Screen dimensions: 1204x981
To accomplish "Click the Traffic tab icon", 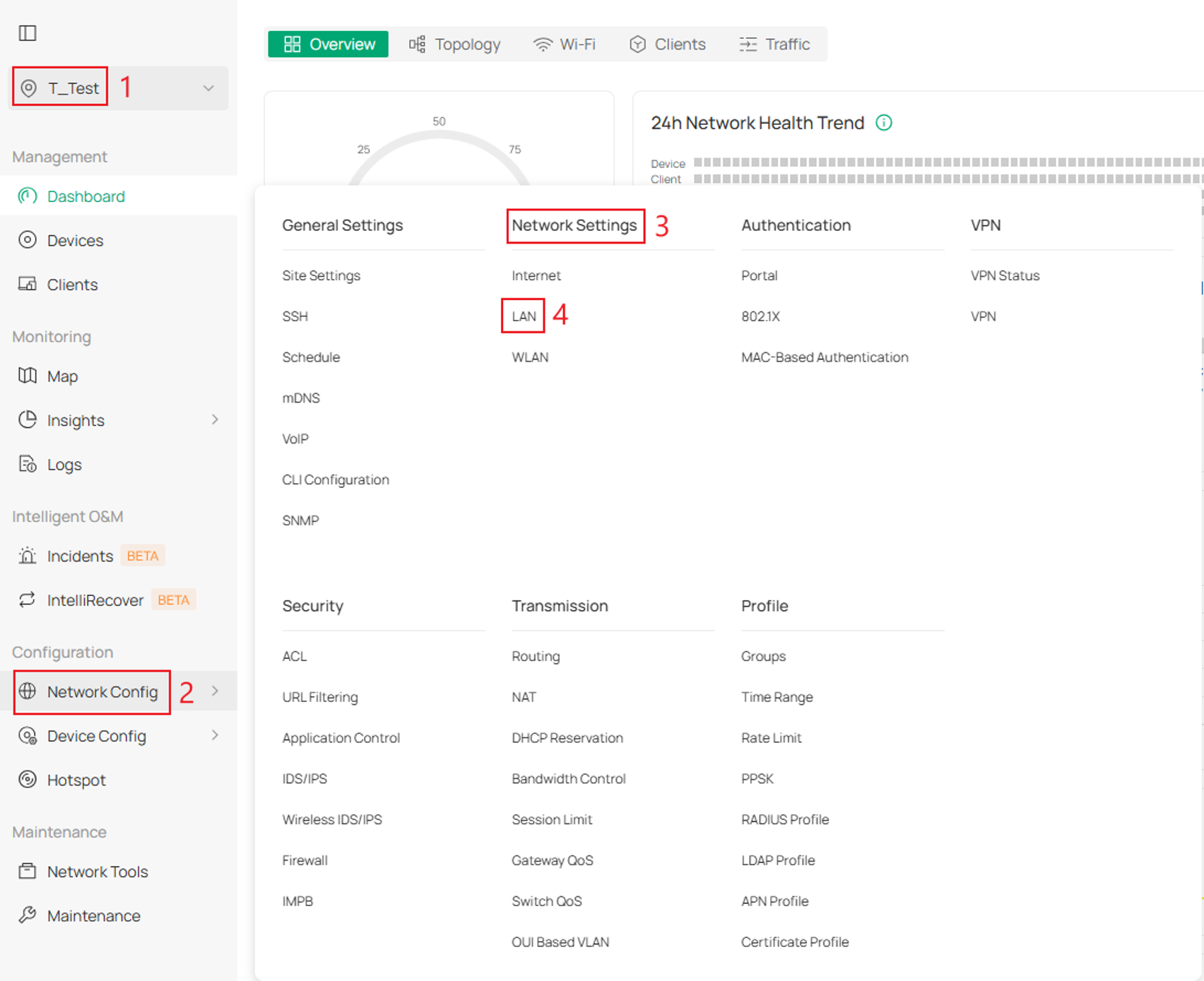I will click(x=748, y=44).
